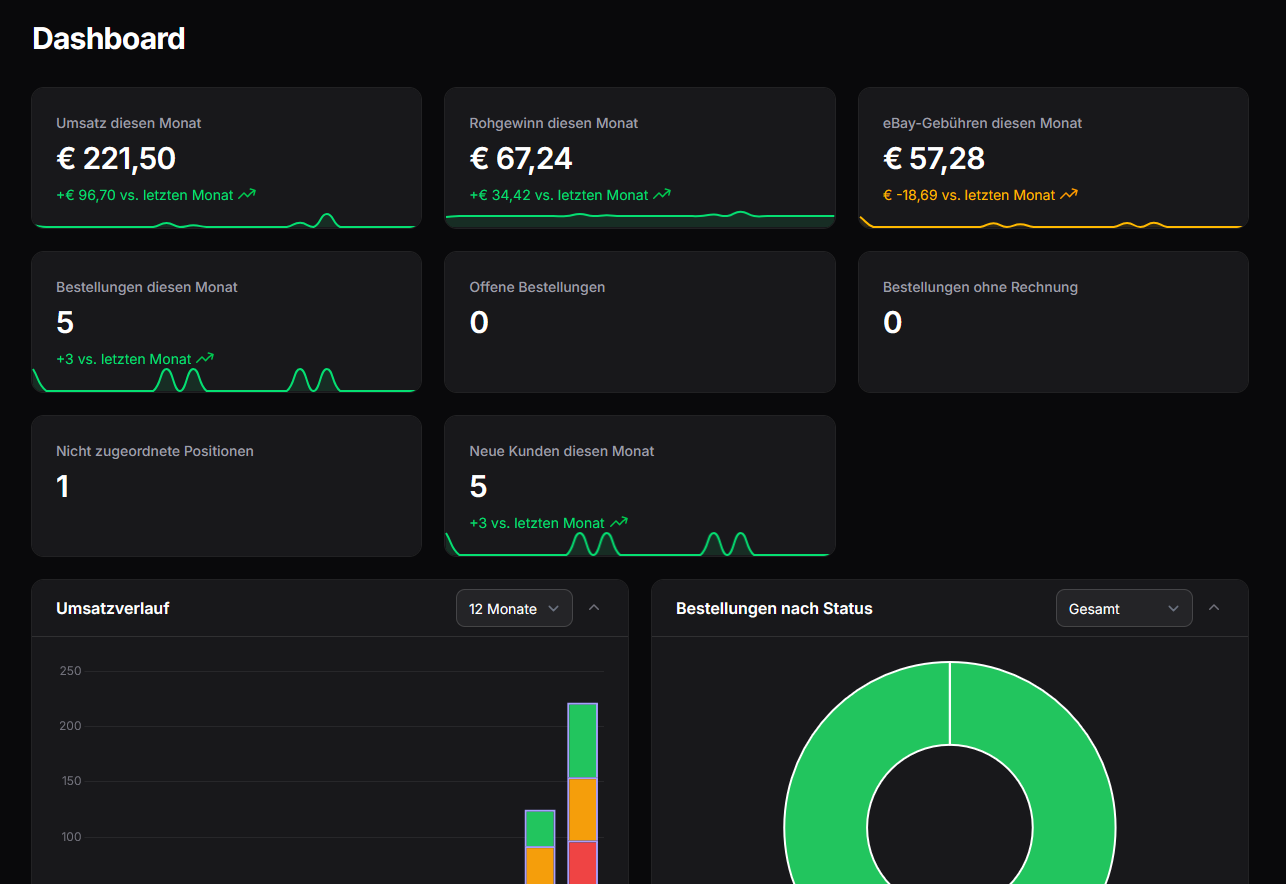Click the +3 vs. letzten Monat text under Bestellungen
Viewport: 1286px width, 884px height.
[124, 358]
